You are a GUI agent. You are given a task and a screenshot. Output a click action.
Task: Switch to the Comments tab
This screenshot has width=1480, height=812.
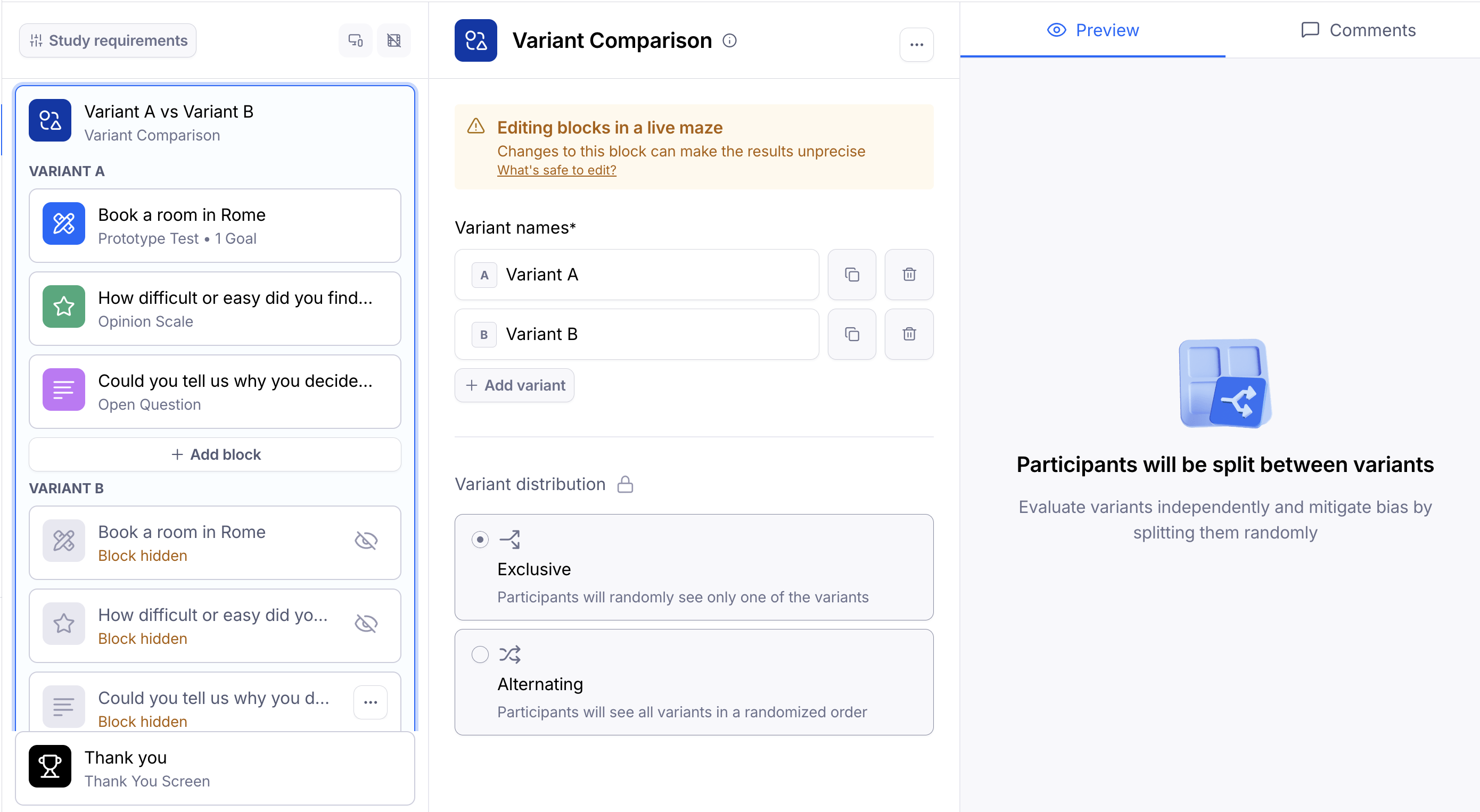pos(1358,30)
